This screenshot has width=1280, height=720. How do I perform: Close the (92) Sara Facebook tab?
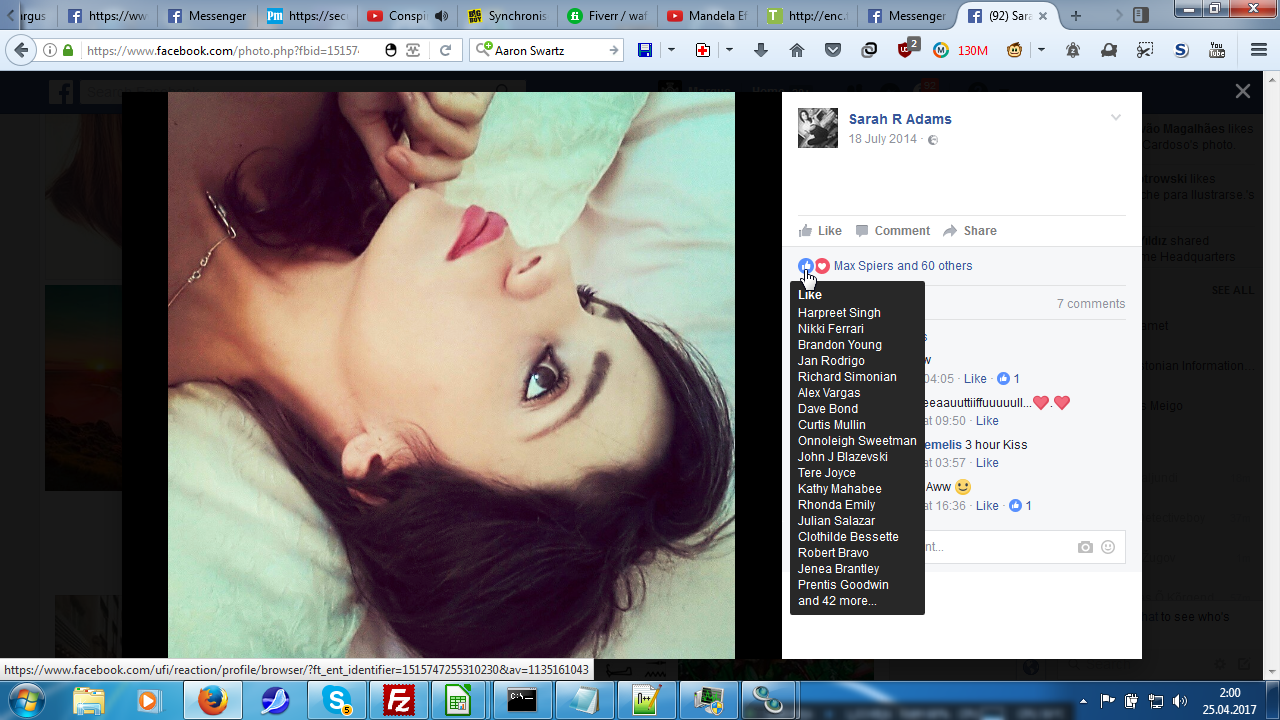click(1045, 16)
